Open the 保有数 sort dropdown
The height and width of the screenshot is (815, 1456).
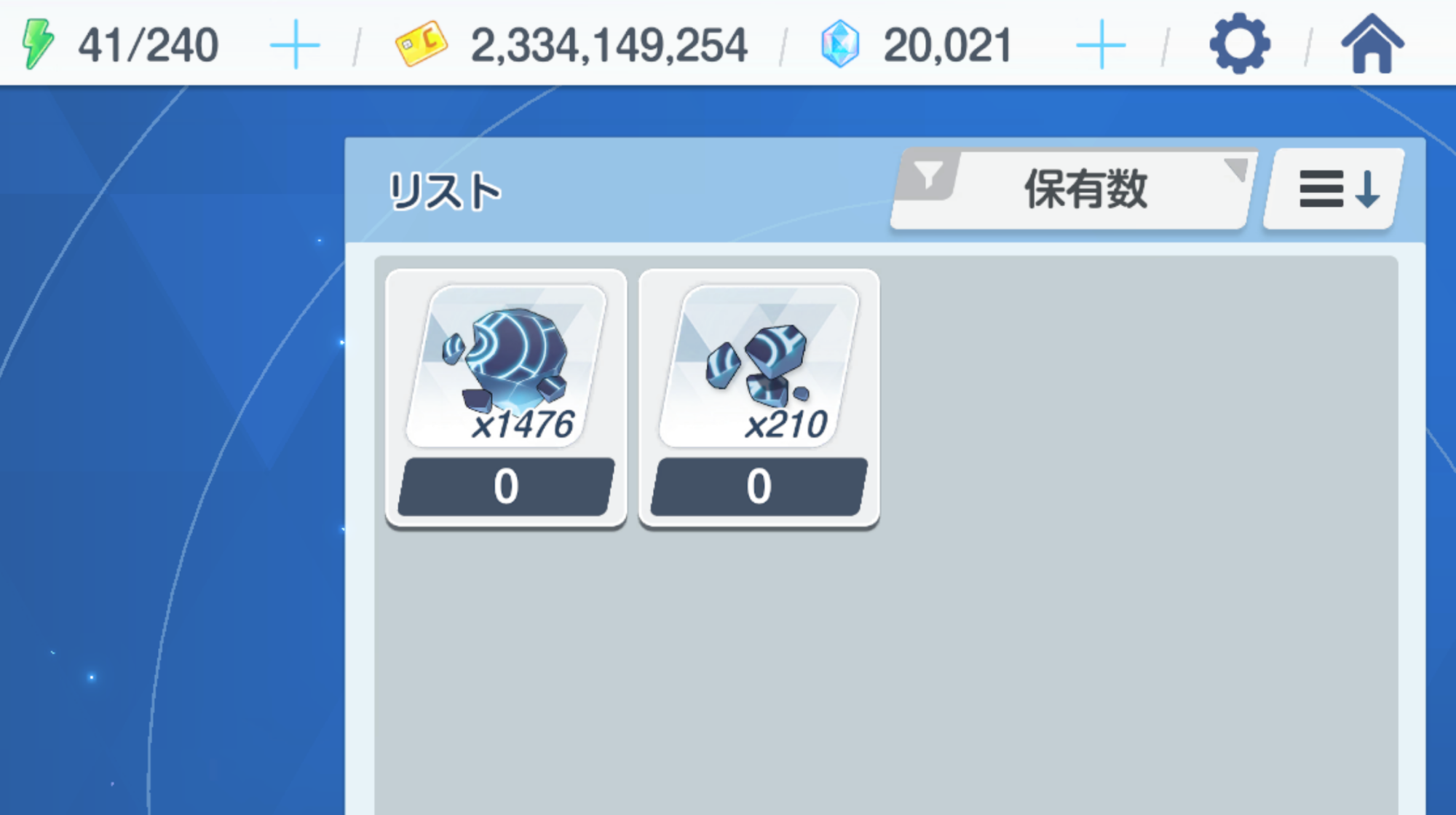click(1074, 190)
